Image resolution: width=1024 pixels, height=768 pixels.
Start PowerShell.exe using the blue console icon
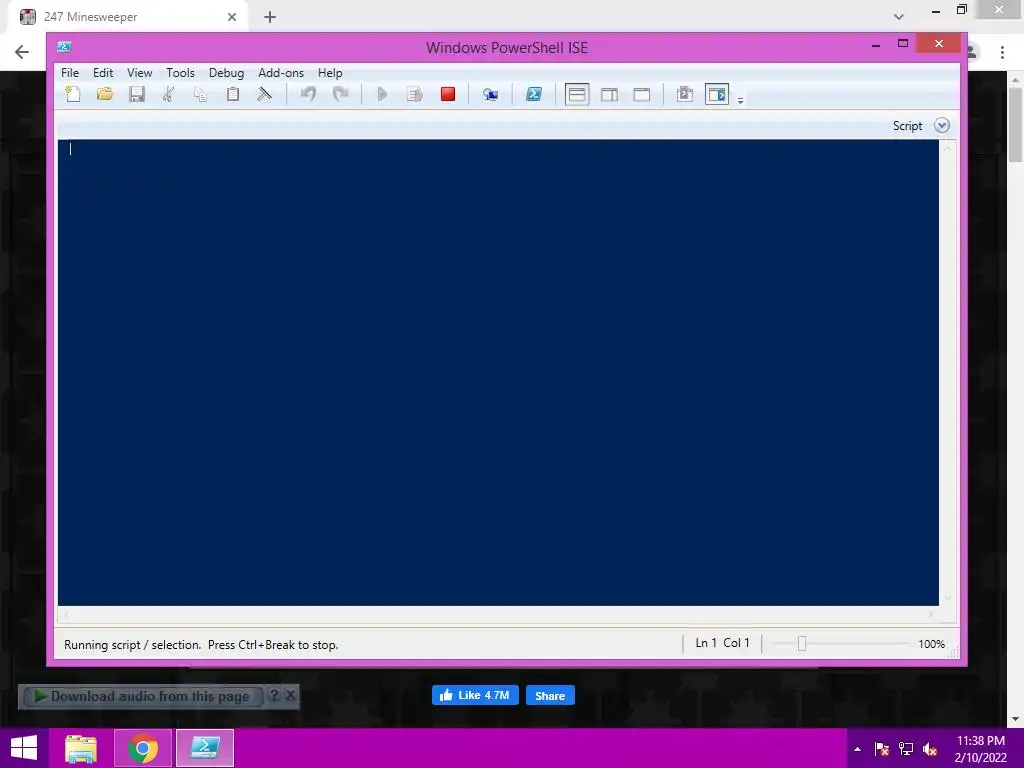(534, 94)
